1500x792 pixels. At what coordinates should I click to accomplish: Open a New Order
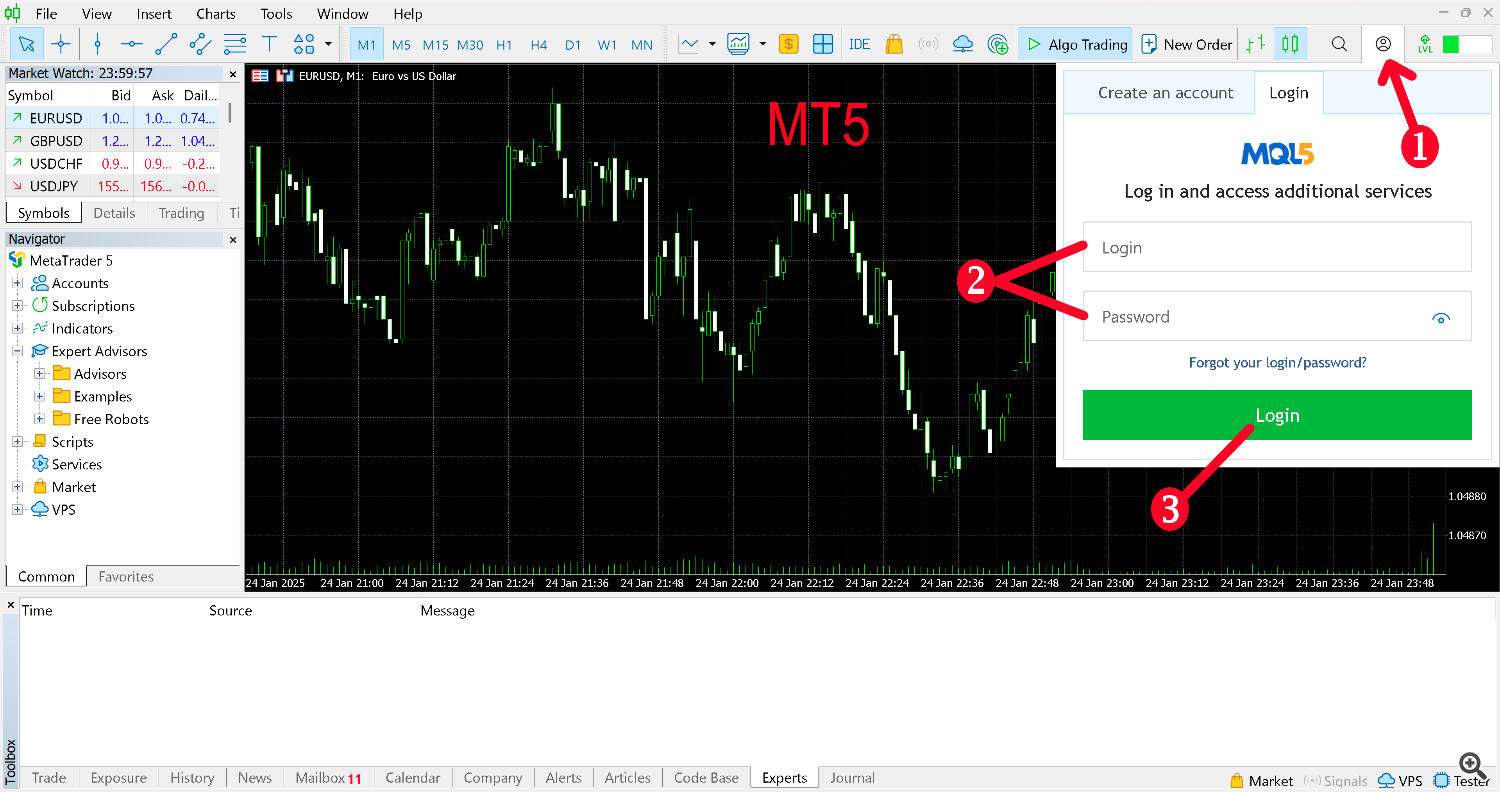pos(1187,44)
